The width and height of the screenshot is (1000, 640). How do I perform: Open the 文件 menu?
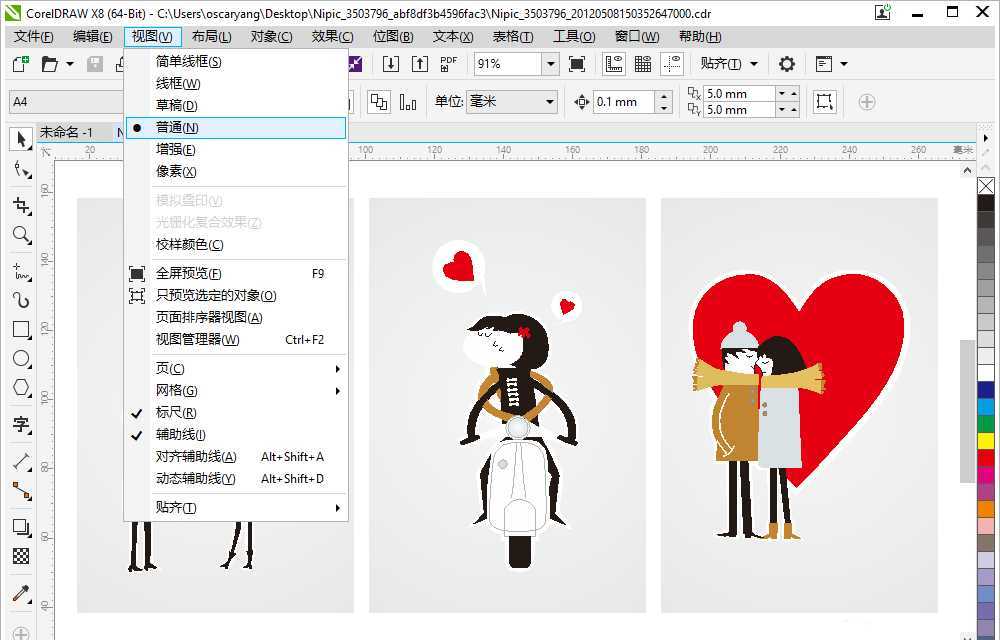(x=32, y=36)
